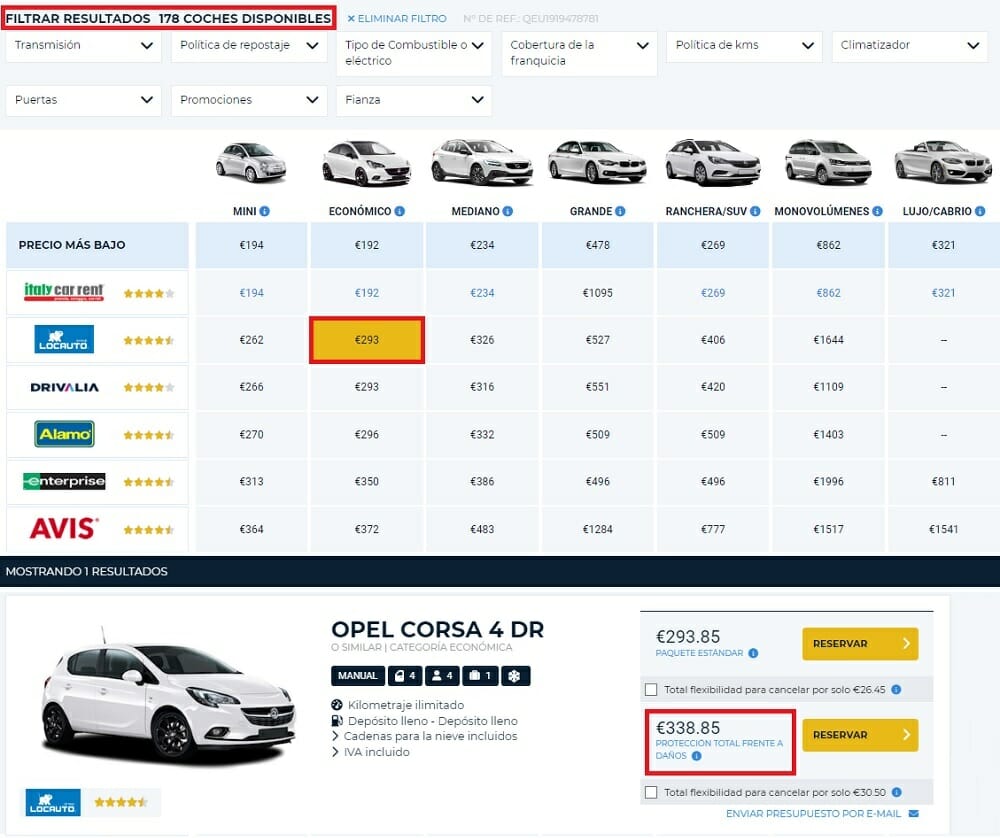The height and width of the screenshot is (838, 1000).
Task: Click Protección total frente a daños link
Action: click(x=719, y=749)
